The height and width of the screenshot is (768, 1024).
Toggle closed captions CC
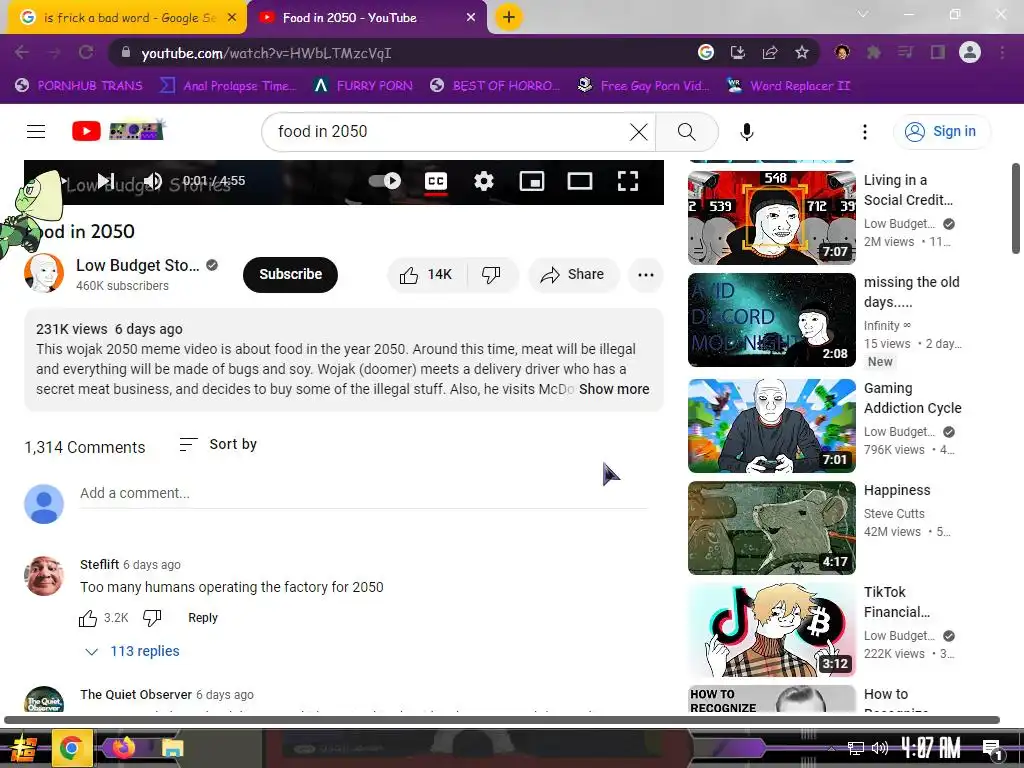(x=436, y=181)
